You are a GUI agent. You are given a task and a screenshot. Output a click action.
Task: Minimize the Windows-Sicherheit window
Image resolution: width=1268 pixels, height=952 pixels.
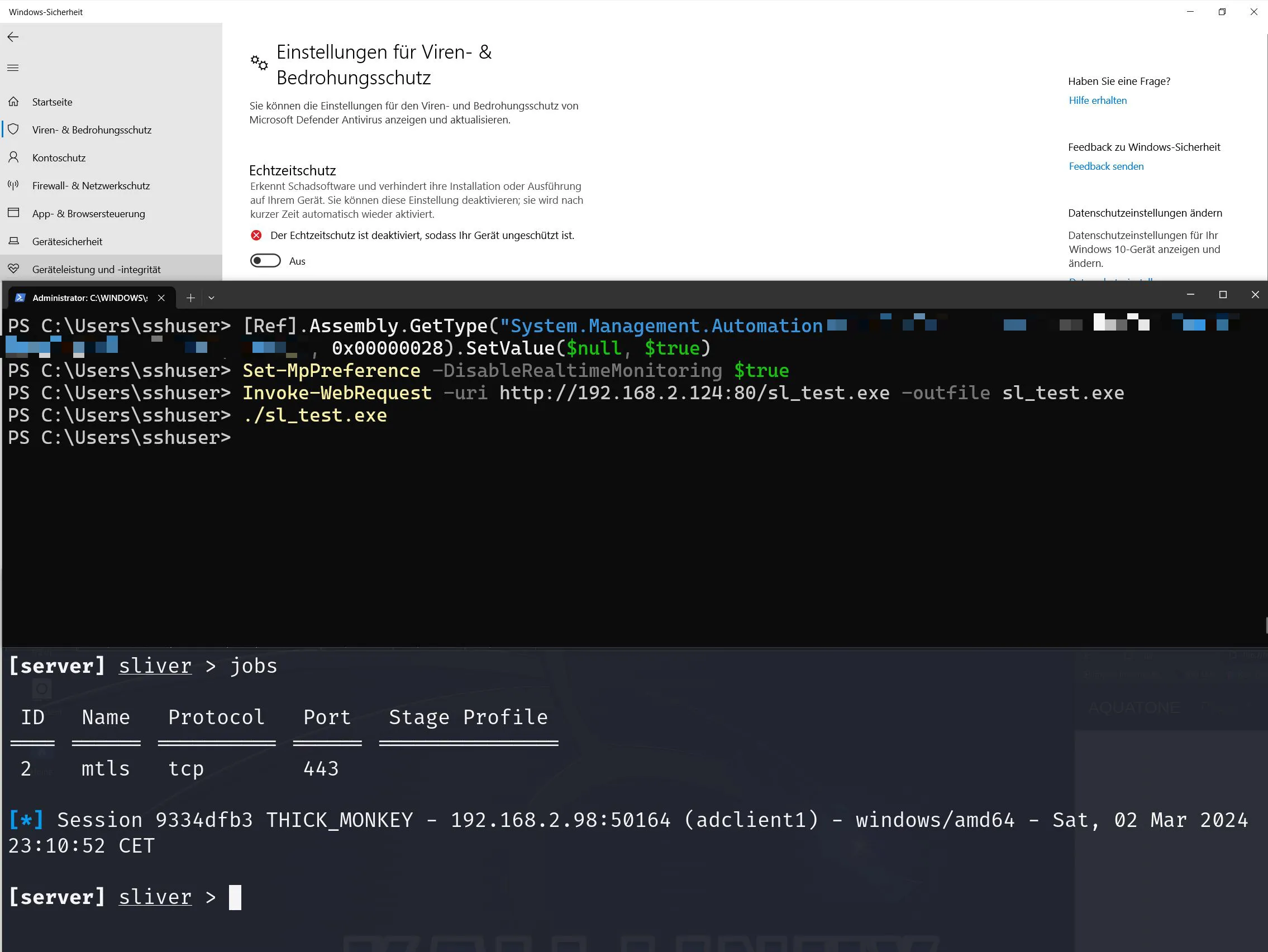coord(1190,12)
